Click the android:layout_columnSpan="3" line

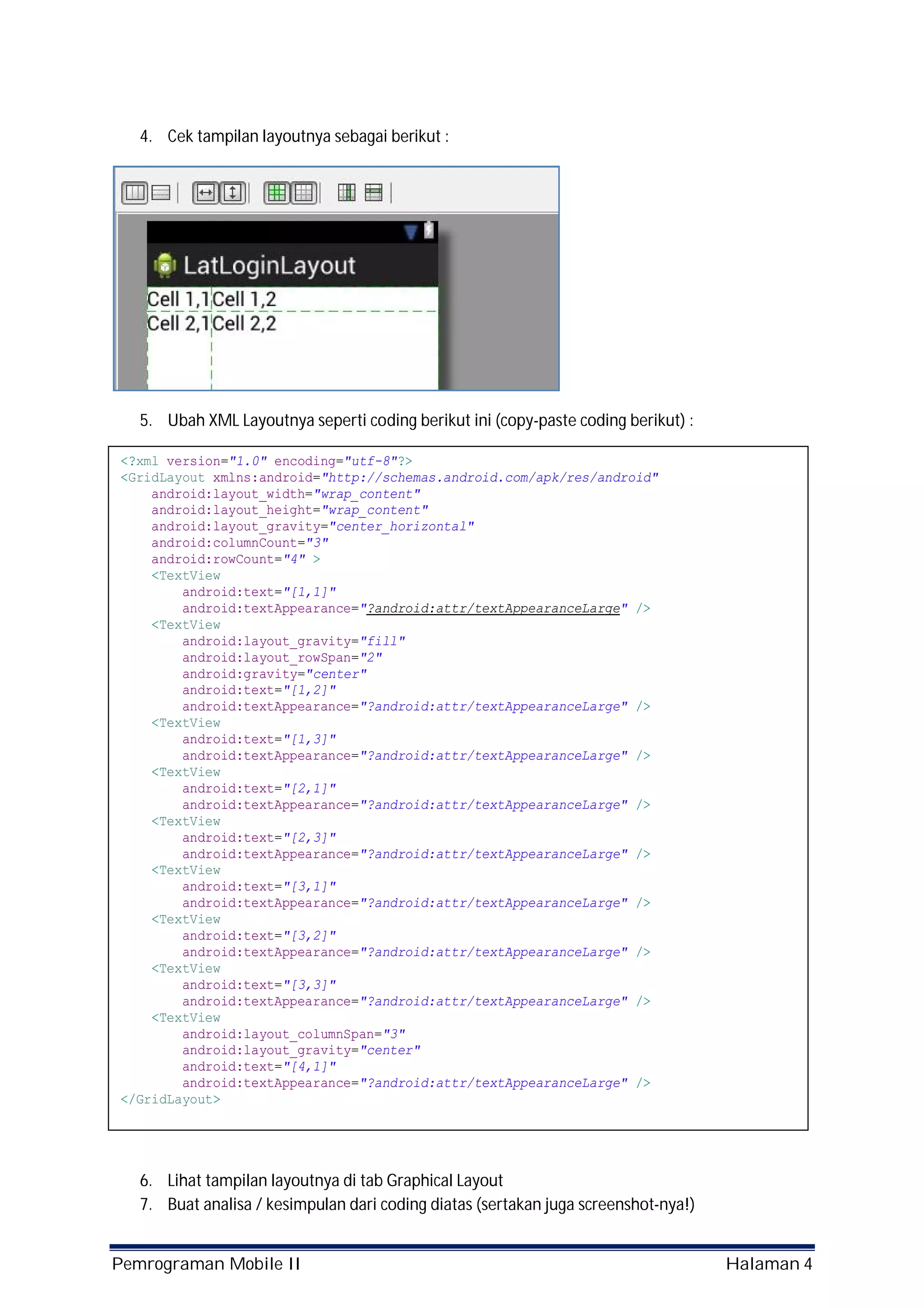(x=294, y=1034)
